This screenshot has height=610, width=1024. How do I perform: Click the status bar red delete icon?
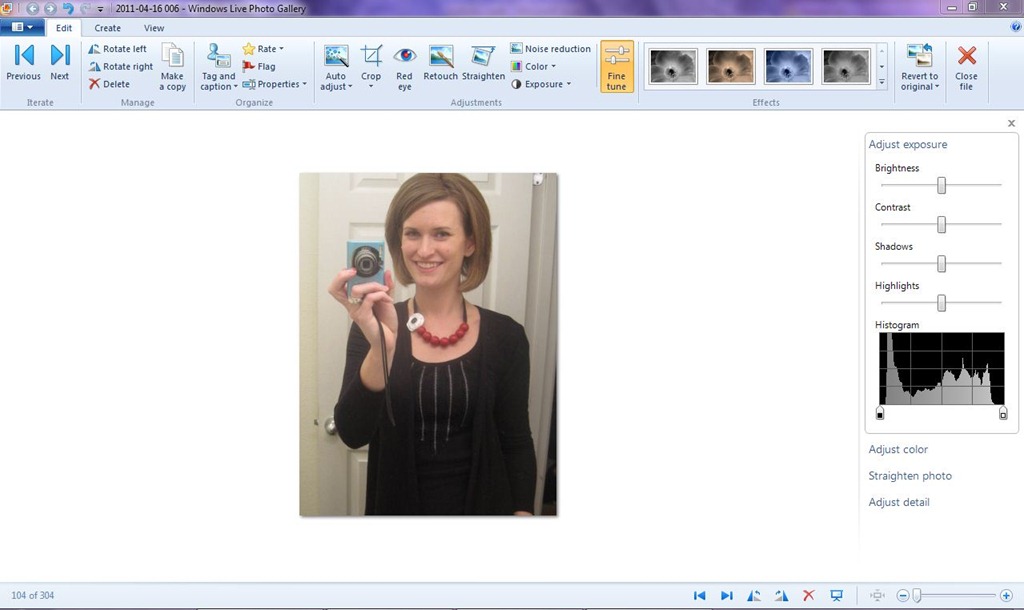tap(808, 596)
